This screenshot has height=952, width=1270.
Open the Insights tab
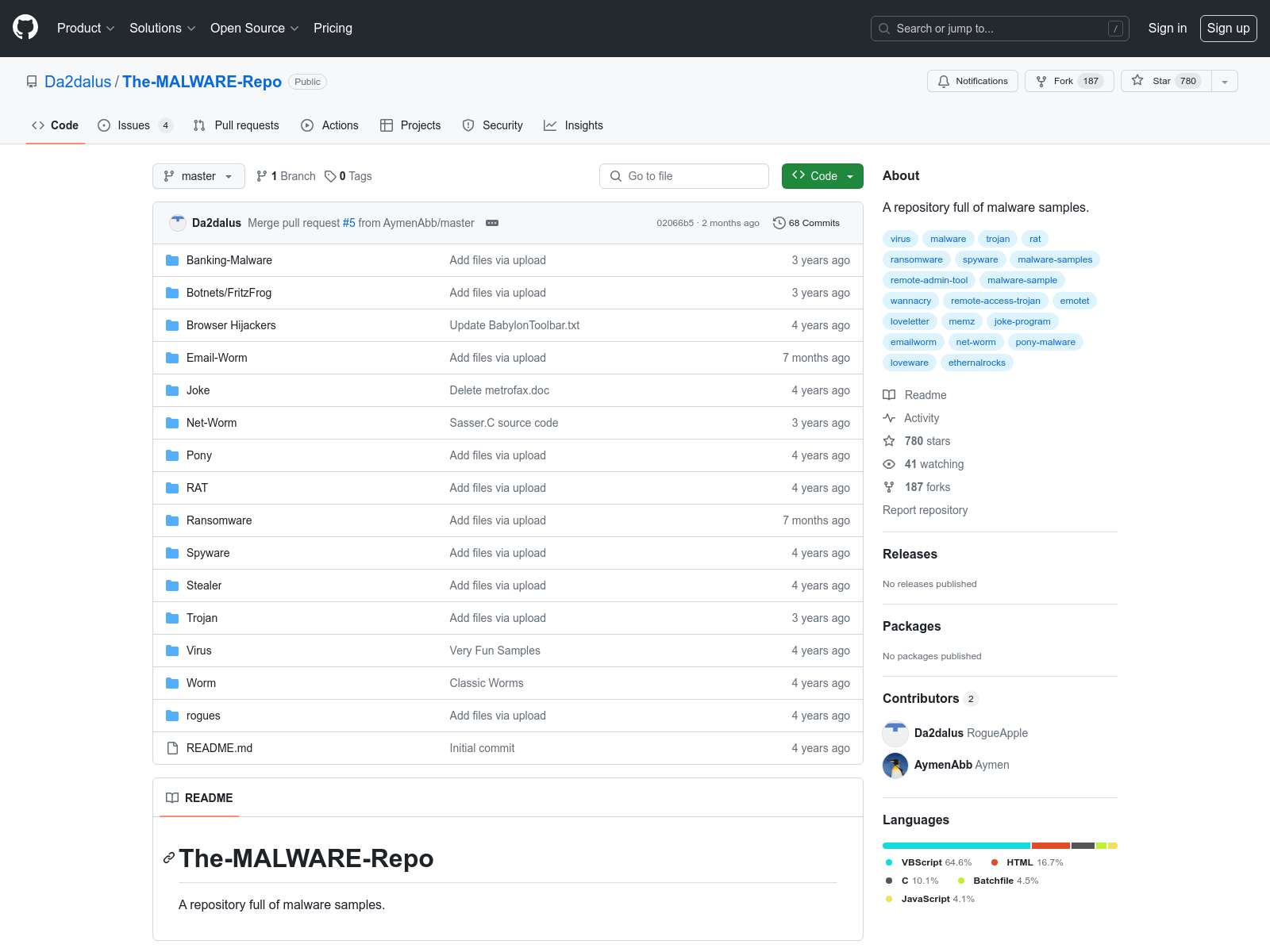(573, 125)
